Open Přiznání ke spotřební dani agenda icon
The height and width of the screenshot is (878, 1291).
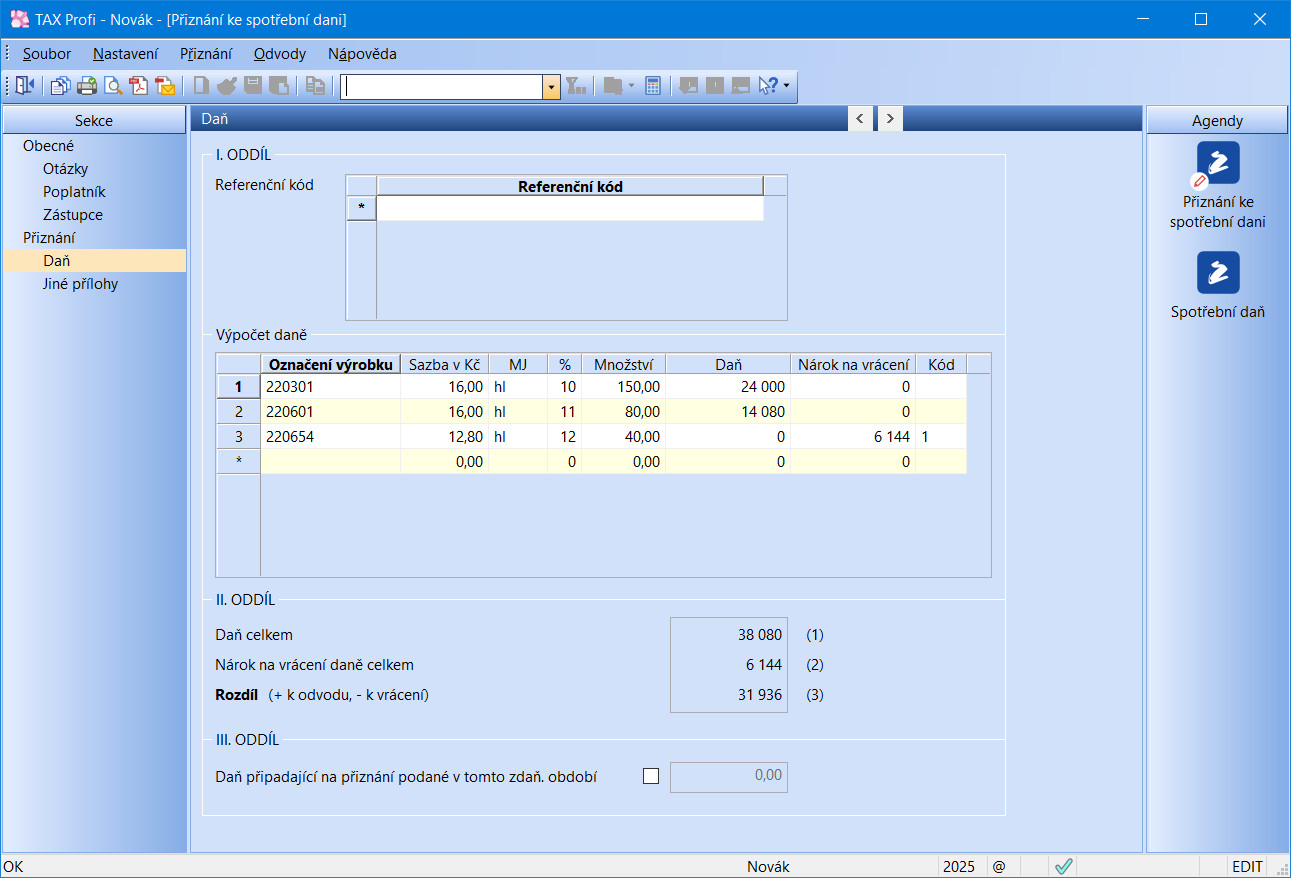point(1217,163)
